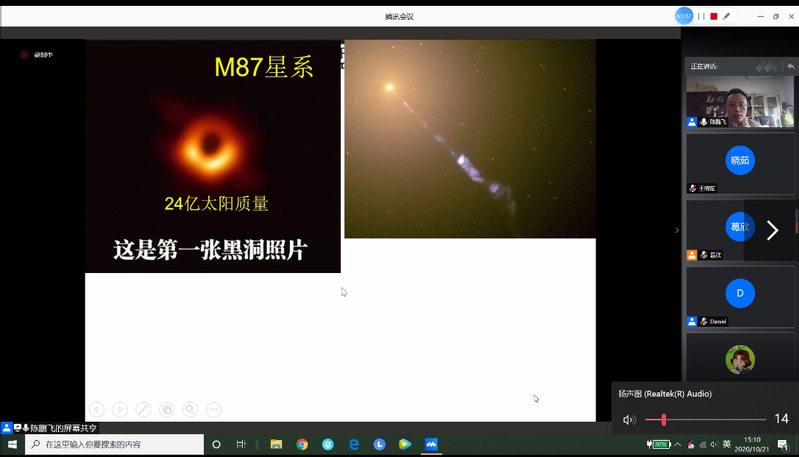Screen dimensions: 799x457
Task: Stop recording with the red square button
Action: pyautogui.click(x=714, y=16)
